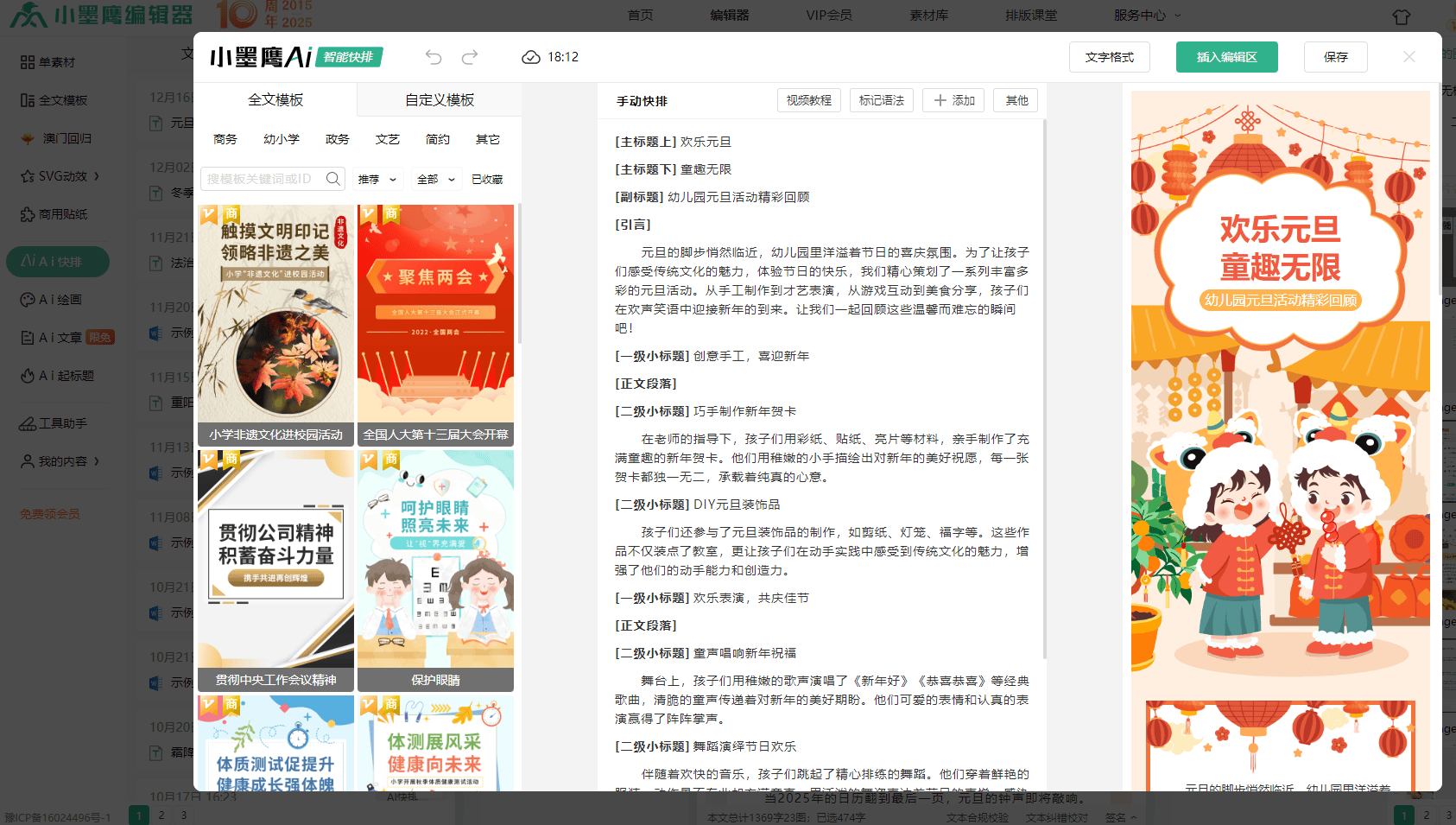Image resolution: width=1456 pixels, height=825 pixels.
Task: Click the DIY元旦装饰品 heading line
Action: click(698, 505)
